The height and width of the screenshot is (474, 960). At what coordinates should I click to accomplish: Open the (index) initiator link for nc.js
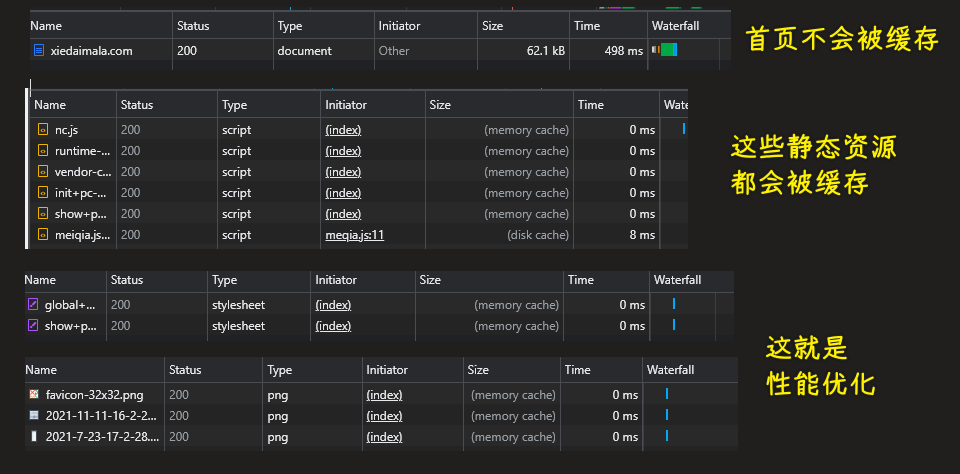(x=343, y=130)
